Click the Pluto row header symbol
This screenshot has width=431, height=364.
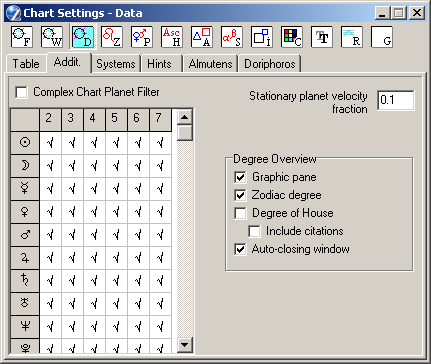click(x=25, y=347)
